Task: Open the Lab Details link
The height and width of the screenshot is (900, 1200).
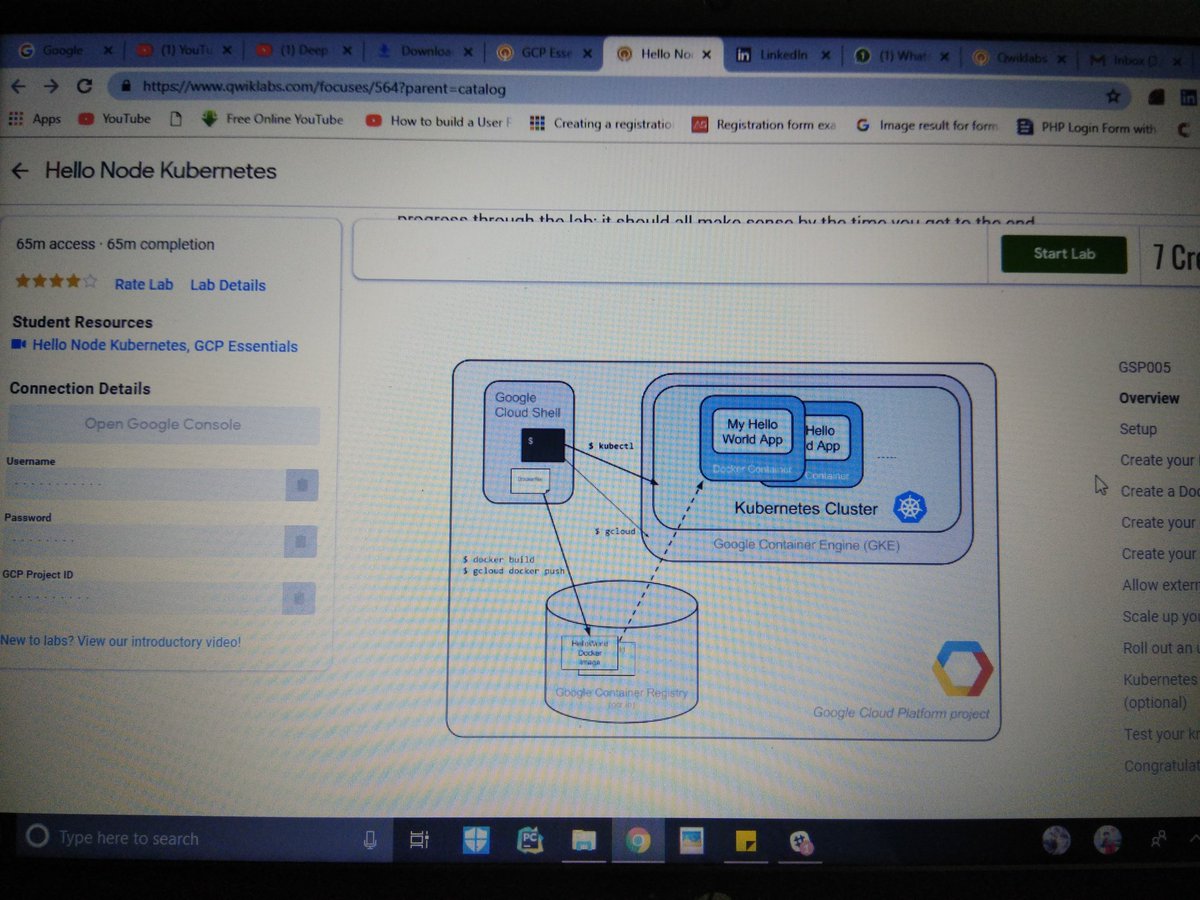Action: pyautogui.click(x=228, y=285)
